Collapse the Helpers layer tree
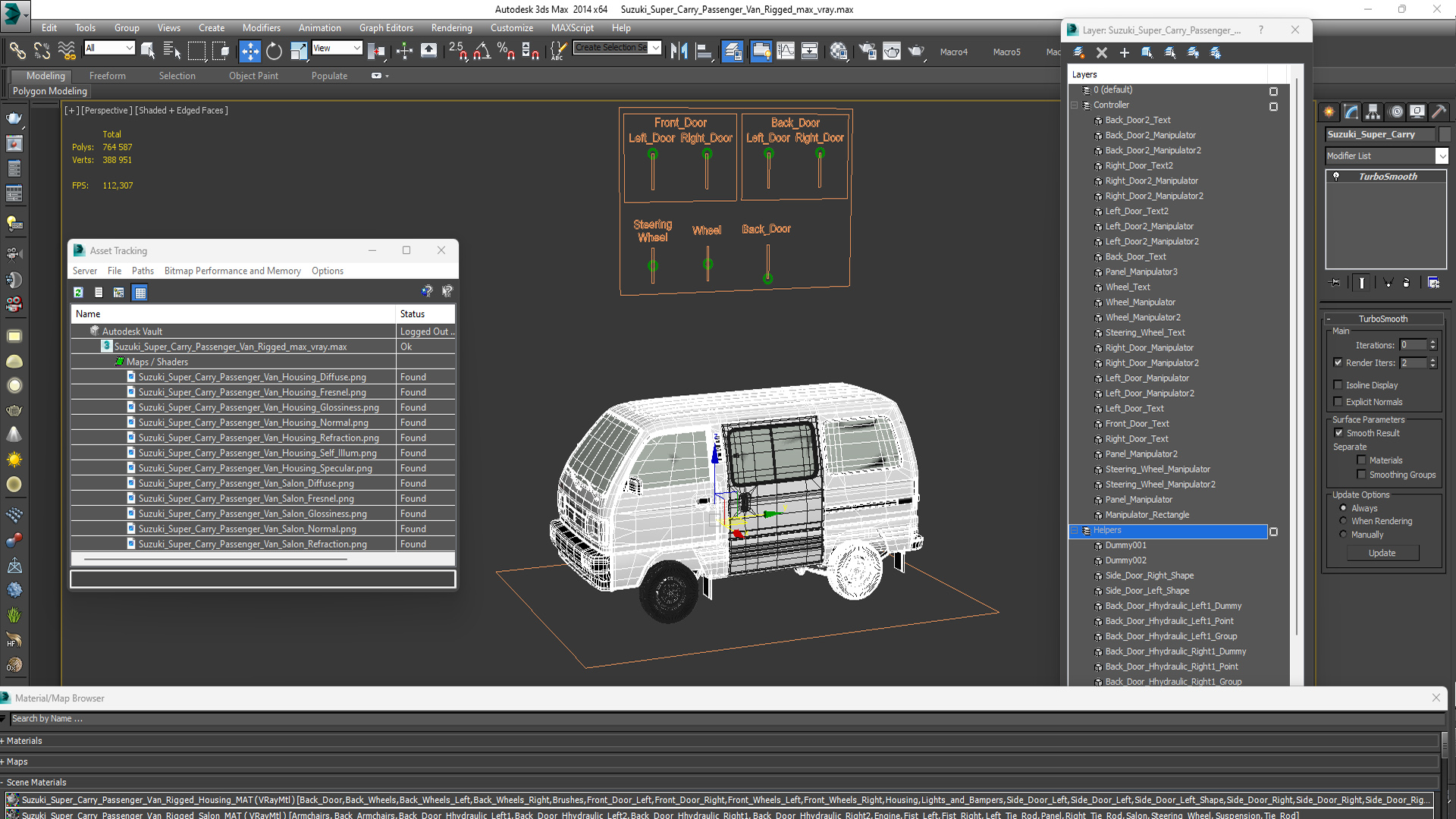 [x=1075, y=531]
